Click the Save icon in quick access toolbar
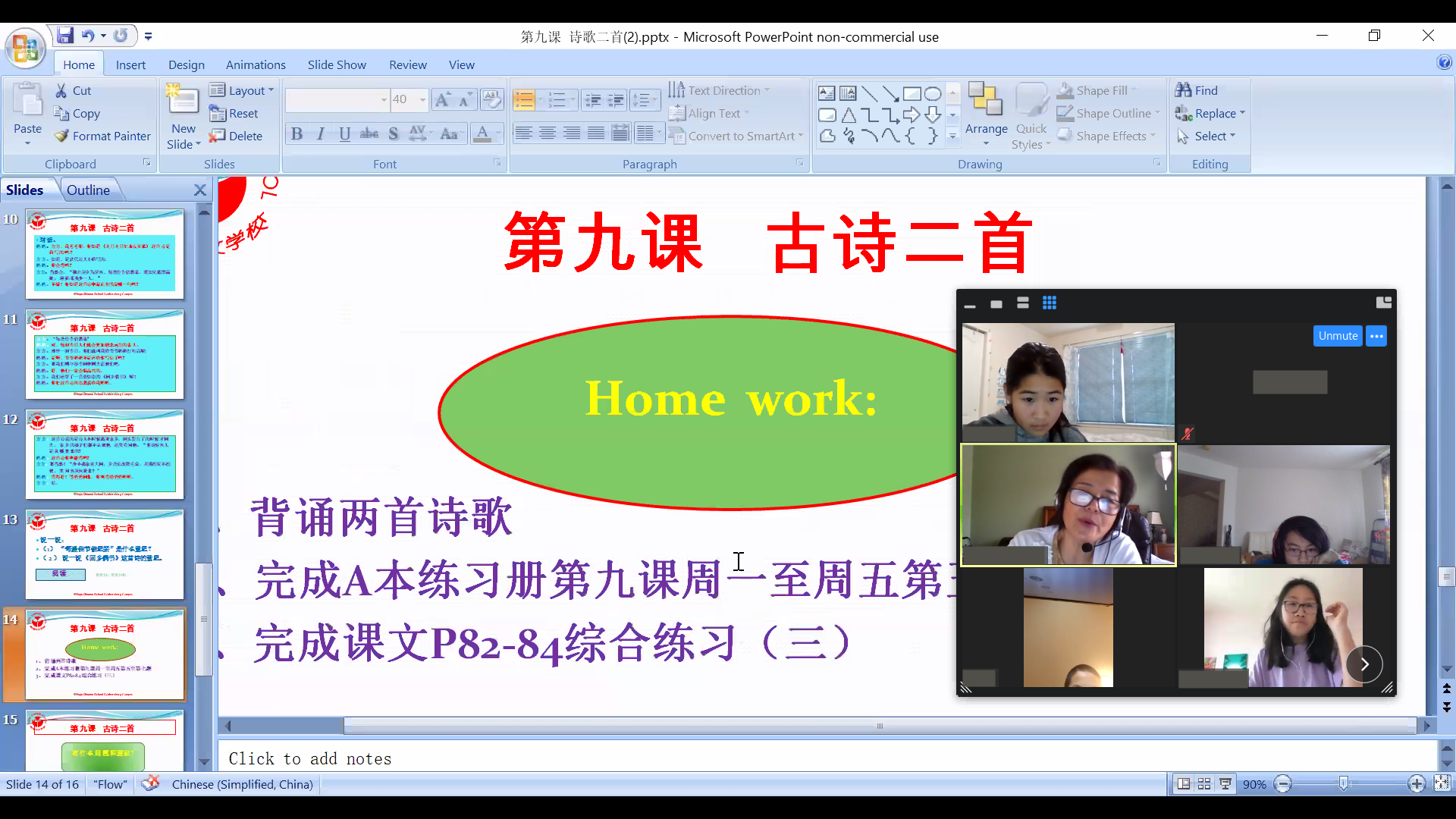 point(65,36)
